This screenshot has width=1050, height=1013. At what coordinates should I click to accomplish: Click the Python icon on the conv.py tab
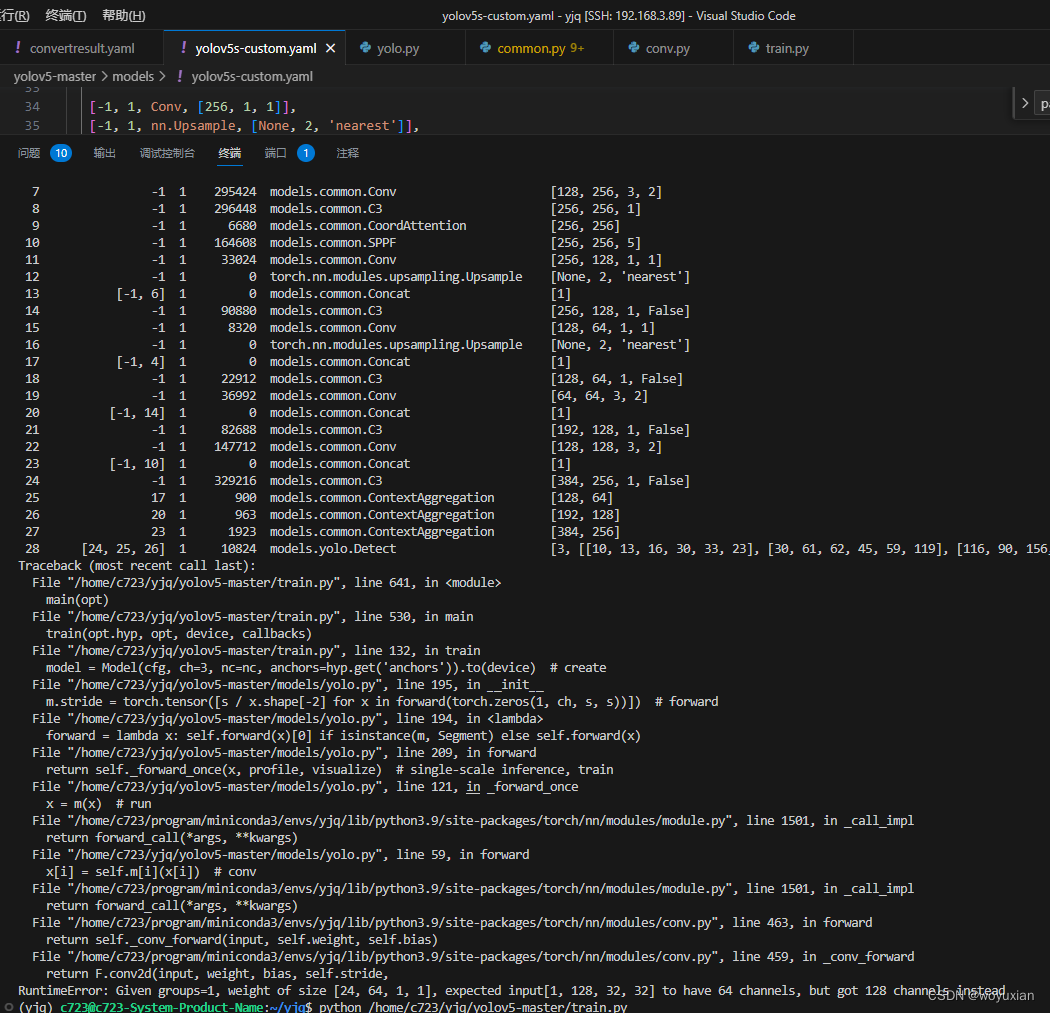pyautogui.click(x=634, y=47)
